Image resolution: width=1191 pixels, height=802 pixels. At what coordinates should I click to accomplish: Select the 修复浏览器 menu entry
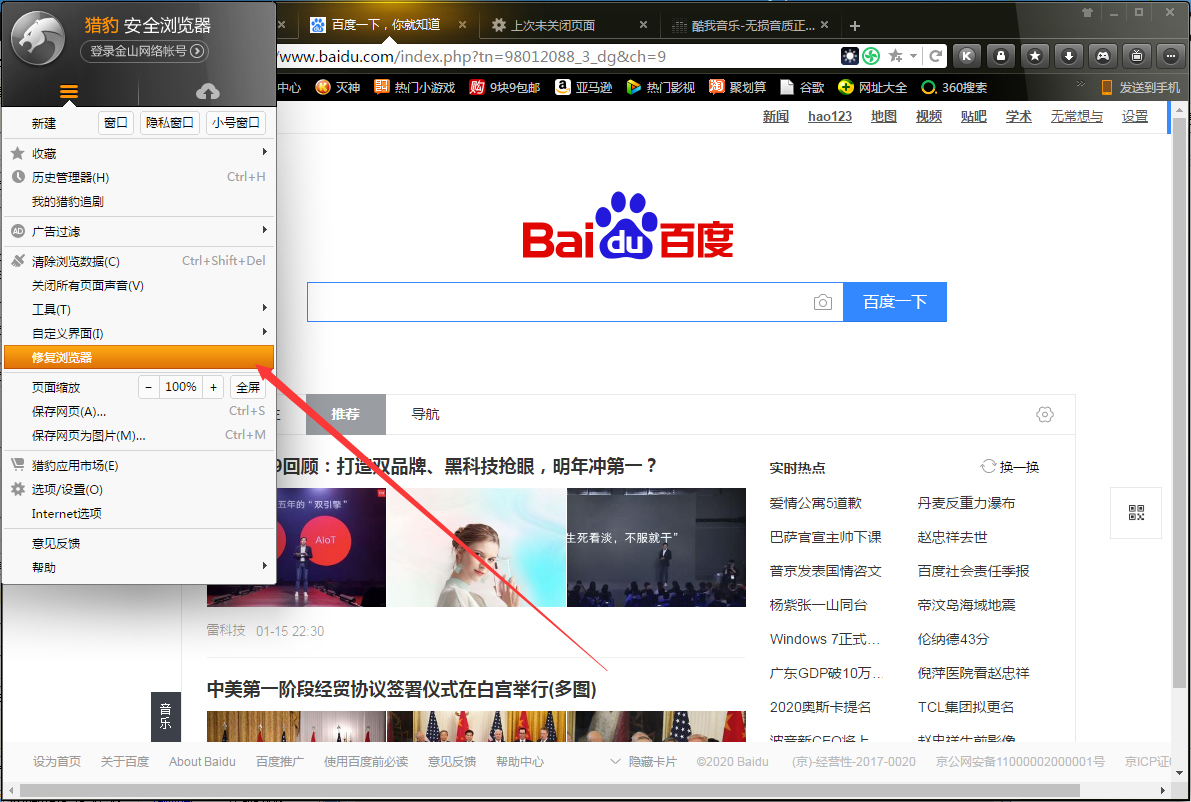tap(60, 356)
